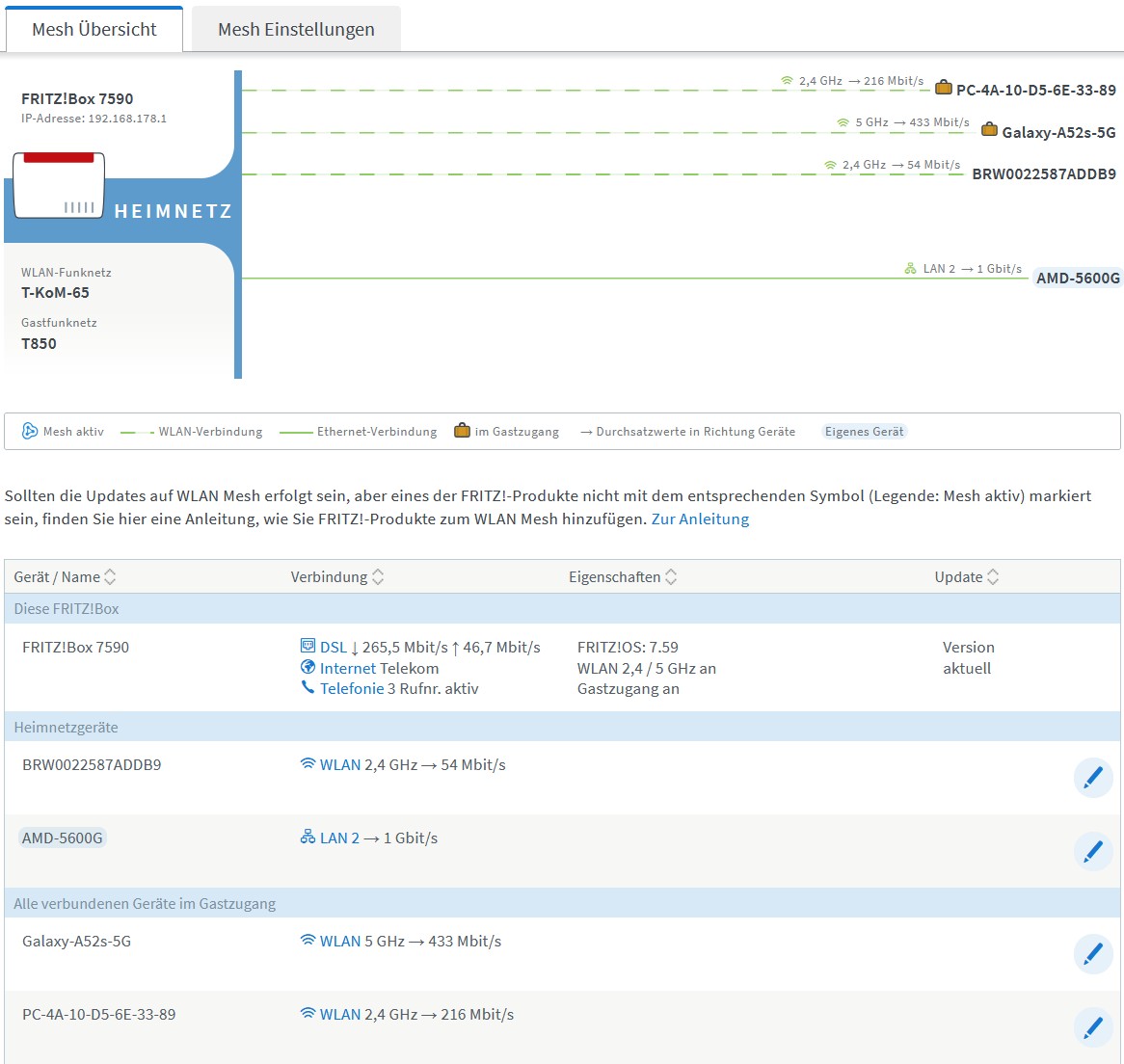Sort the table by Verbindung column
Viewport: 1124px width, 1064px height.
click(x=337, y=576)
